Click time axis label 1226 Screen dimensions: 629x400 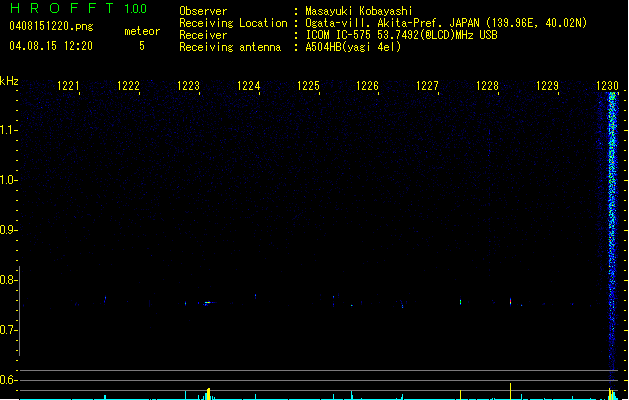point(368,86)
